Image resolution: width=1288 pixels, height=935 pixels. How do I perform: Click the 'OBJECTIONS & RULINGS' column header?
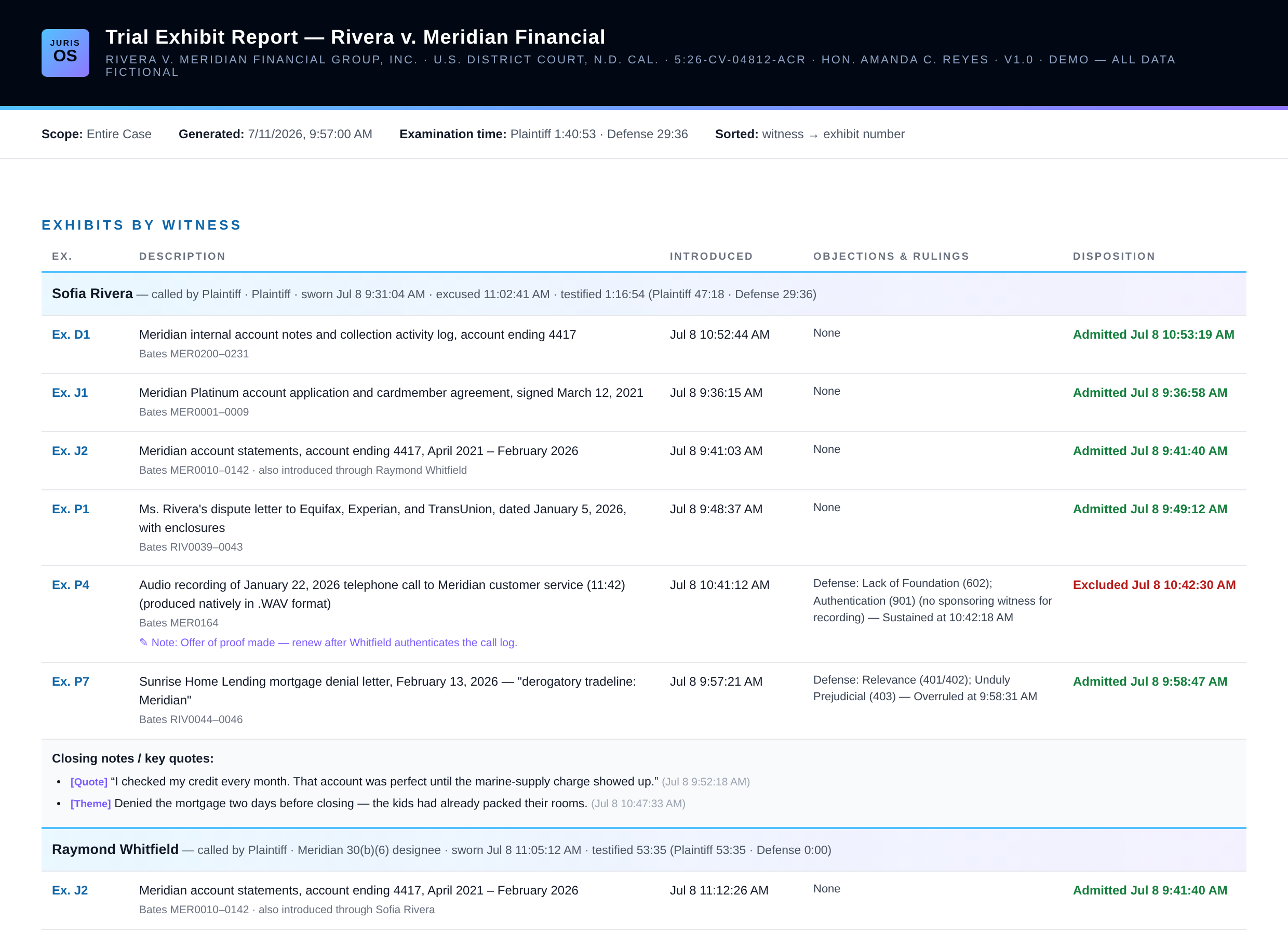pyautogui.click(x=891, y=256)
